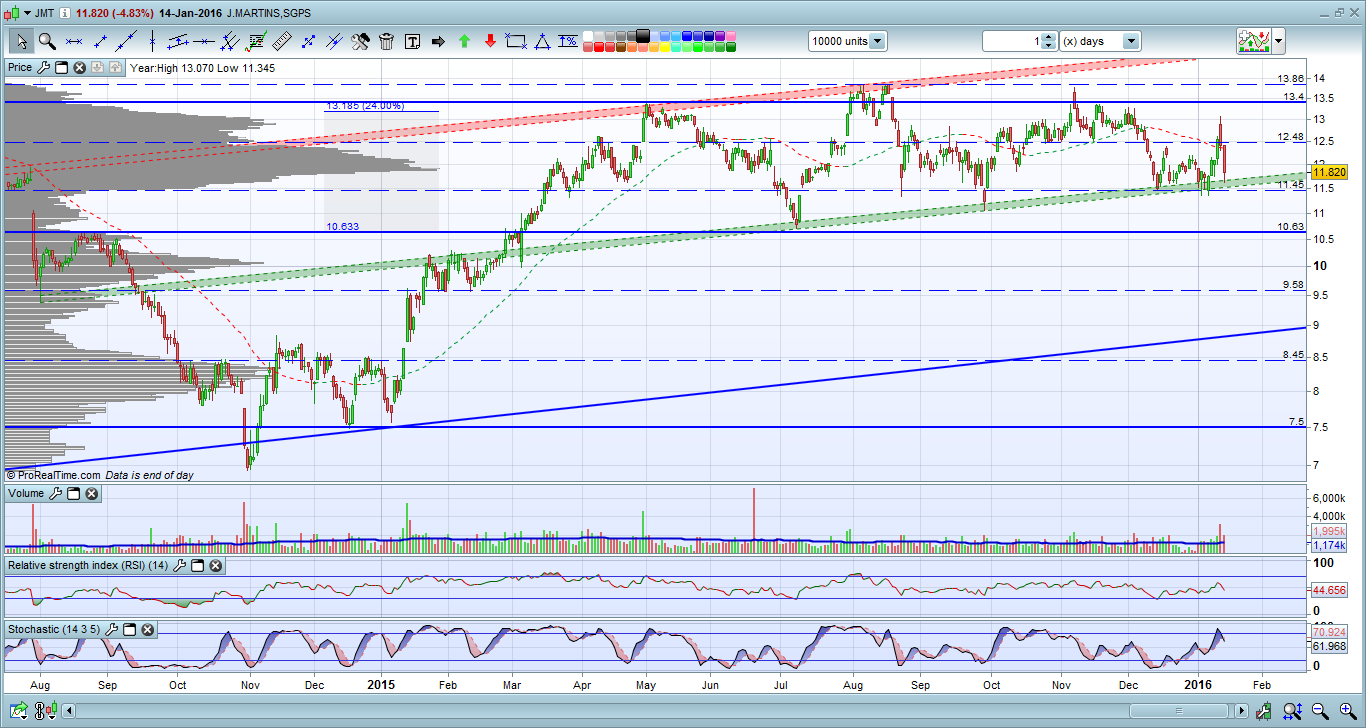The image size is (1366, 728).
Task: Click the info icon beside JMT
Action: (x=65, y=12)
